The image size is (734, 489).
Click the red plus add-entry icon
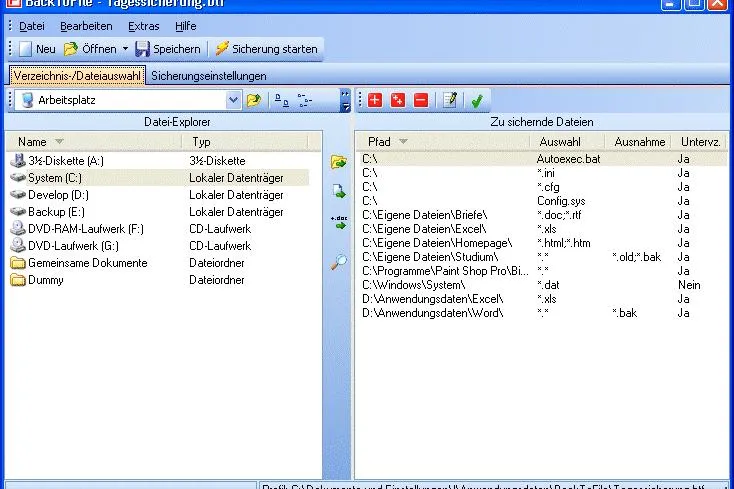coord(375,100)
